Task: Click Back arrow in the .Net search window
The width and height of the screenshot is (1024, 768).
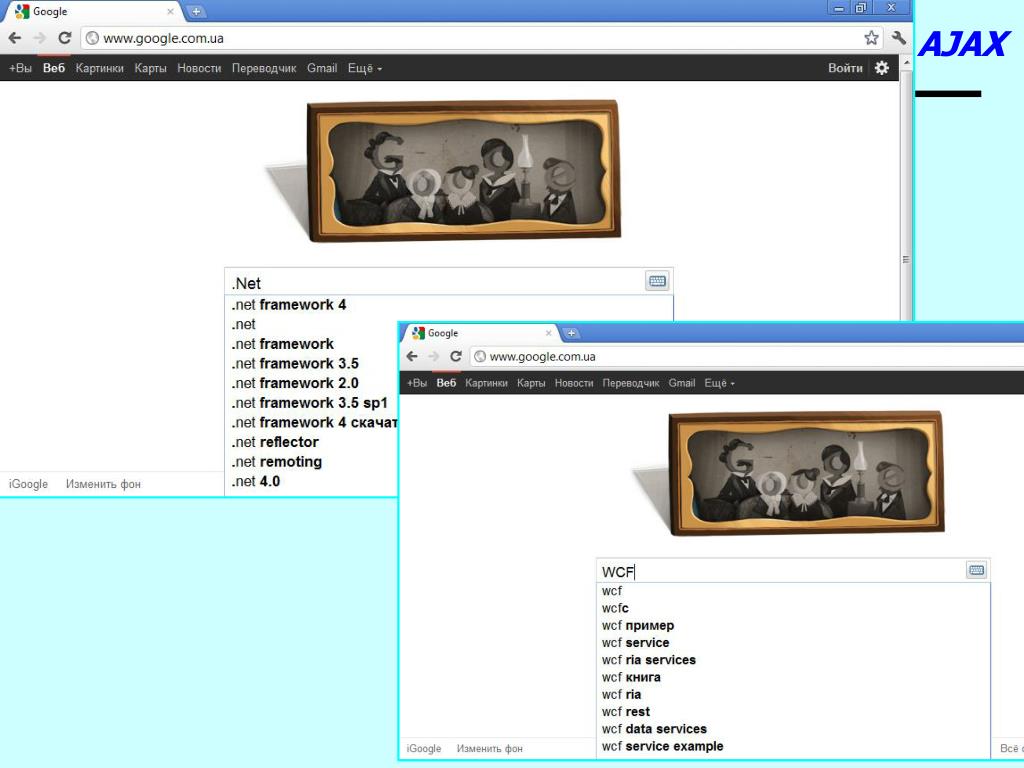Action: click(14, 38)
